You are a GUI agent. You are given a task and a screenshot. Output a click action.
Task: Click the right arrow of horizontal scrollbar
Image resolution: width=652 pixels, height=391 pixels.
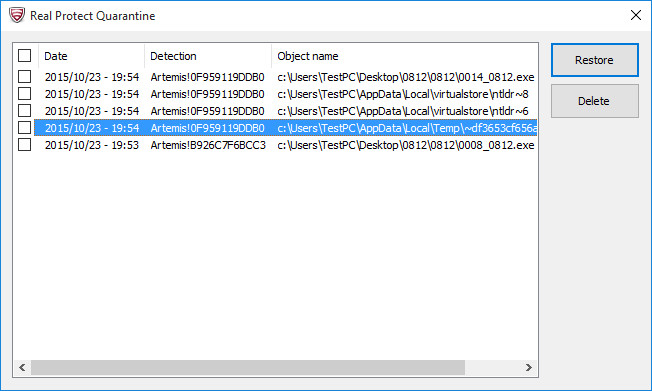[529, 367]
